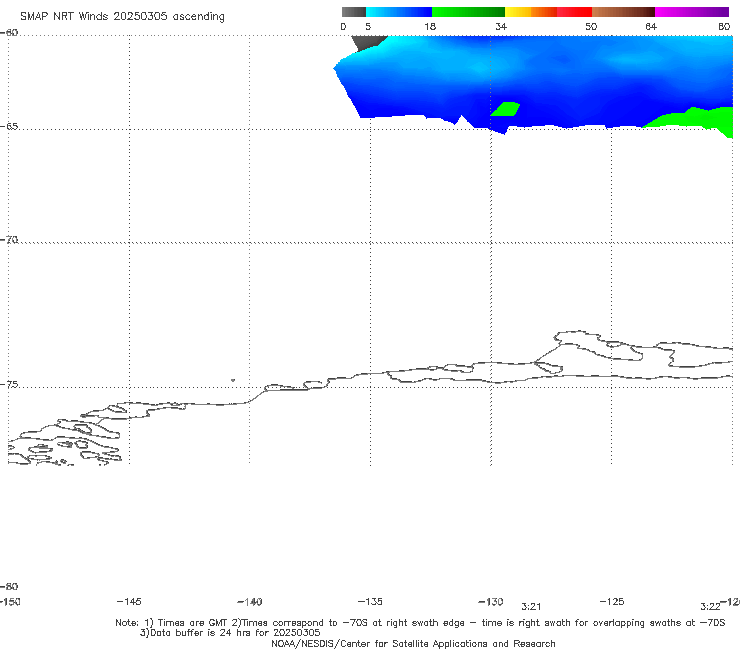740x650 pixels.
Task: Click the 'Data buffer is 24 hrs' note
Action: pos(230,633)
